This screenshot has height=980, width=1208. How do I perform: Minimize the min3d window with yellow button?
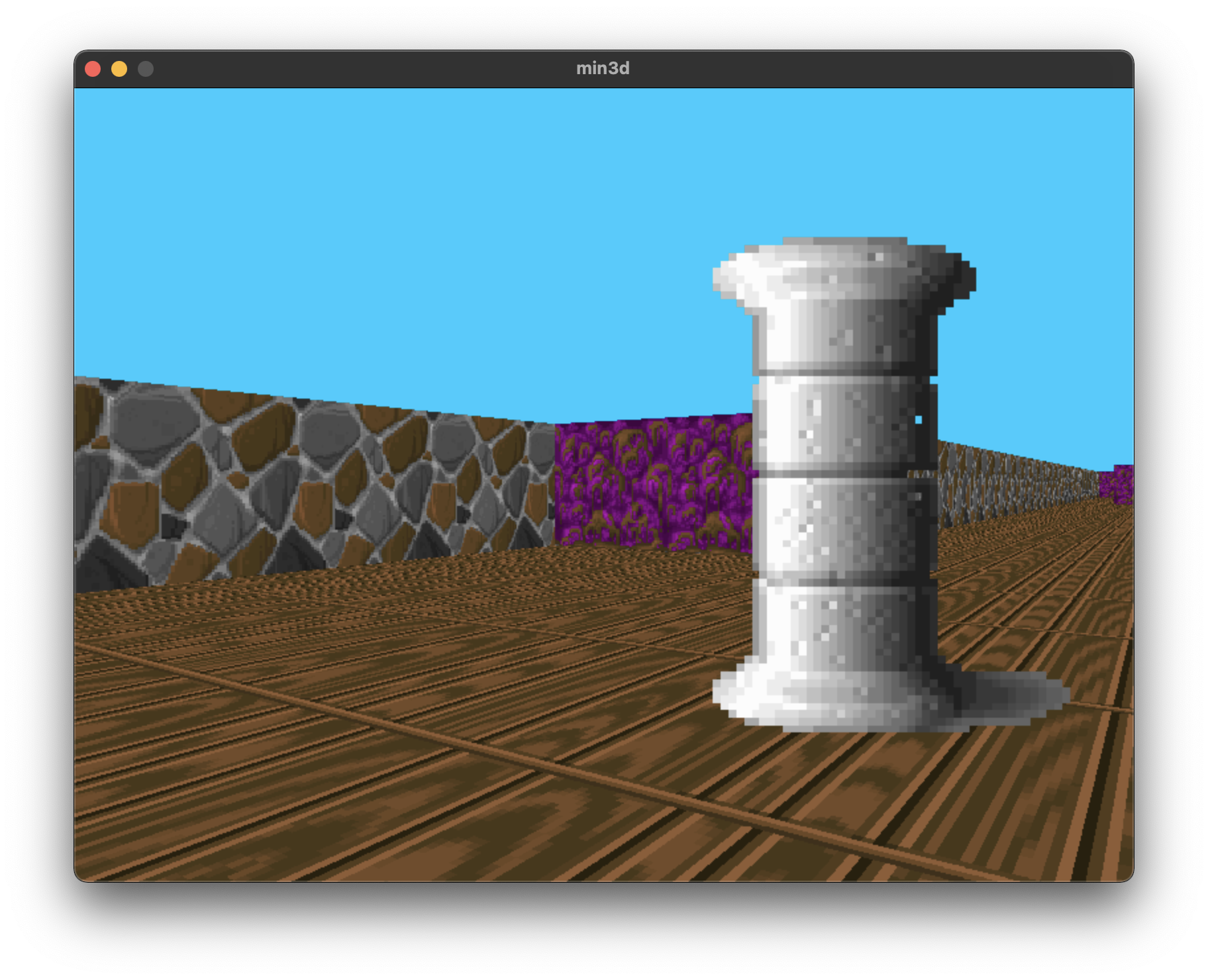coord(119,69)
